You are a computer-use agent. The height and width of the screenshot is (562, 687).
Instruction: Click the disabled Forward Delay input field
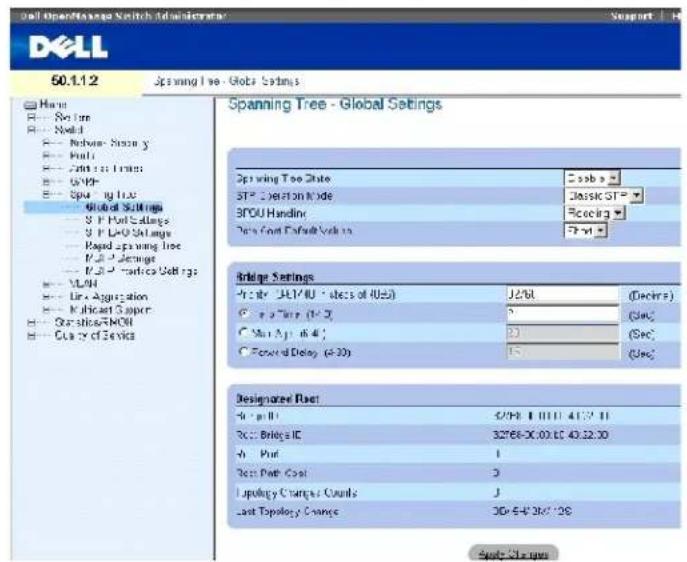(x=563, y=353)
